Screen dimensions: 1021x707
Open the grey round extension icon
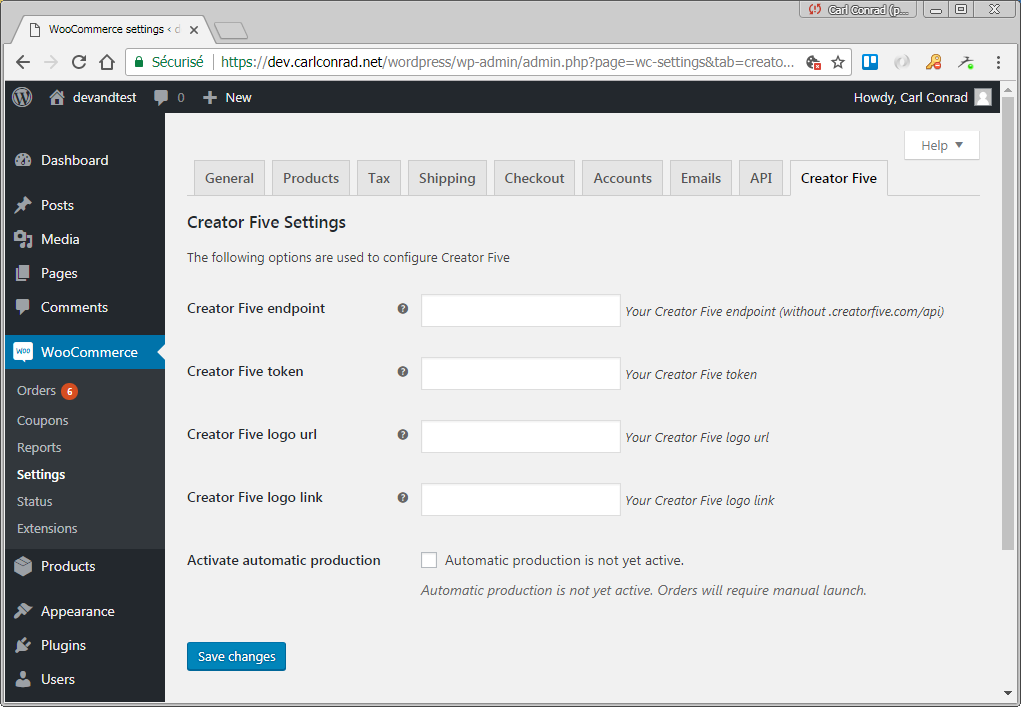point(902,62)
